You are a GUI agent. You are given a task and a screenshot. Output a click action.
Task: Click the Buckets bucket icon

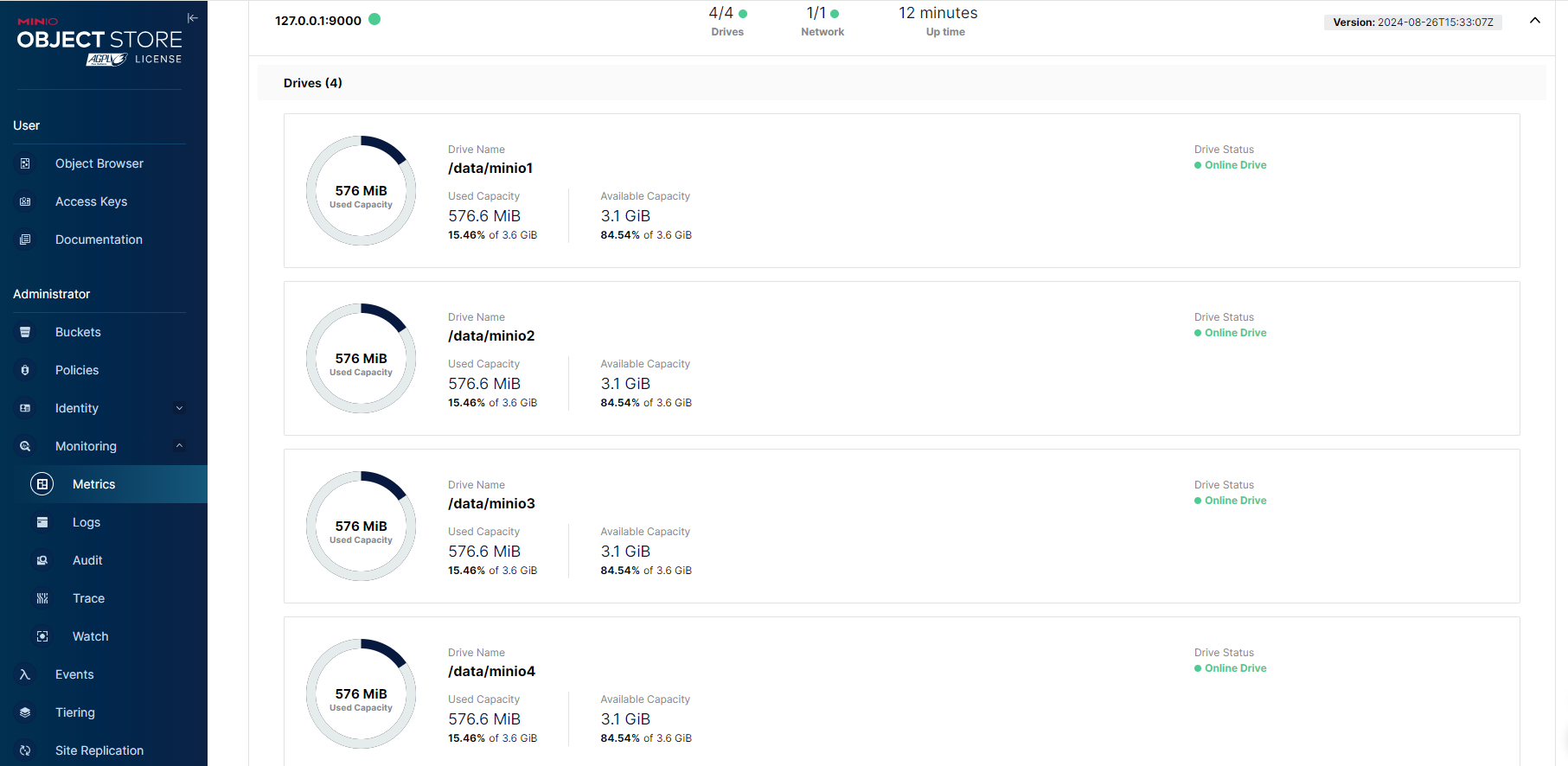pos(25,332)
